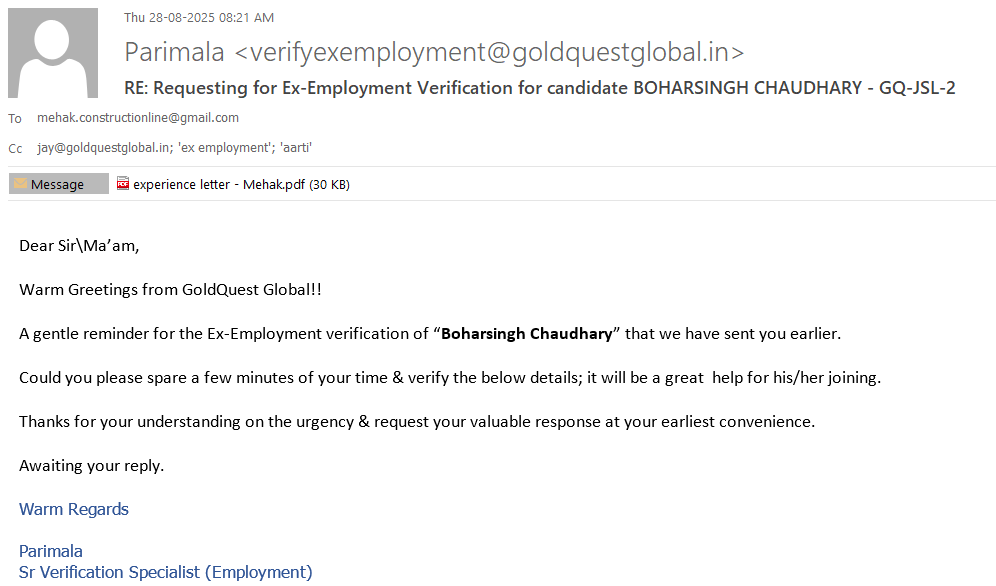Click the "To" field label
Screen dimensions: 996x586
tap(15, 119)
